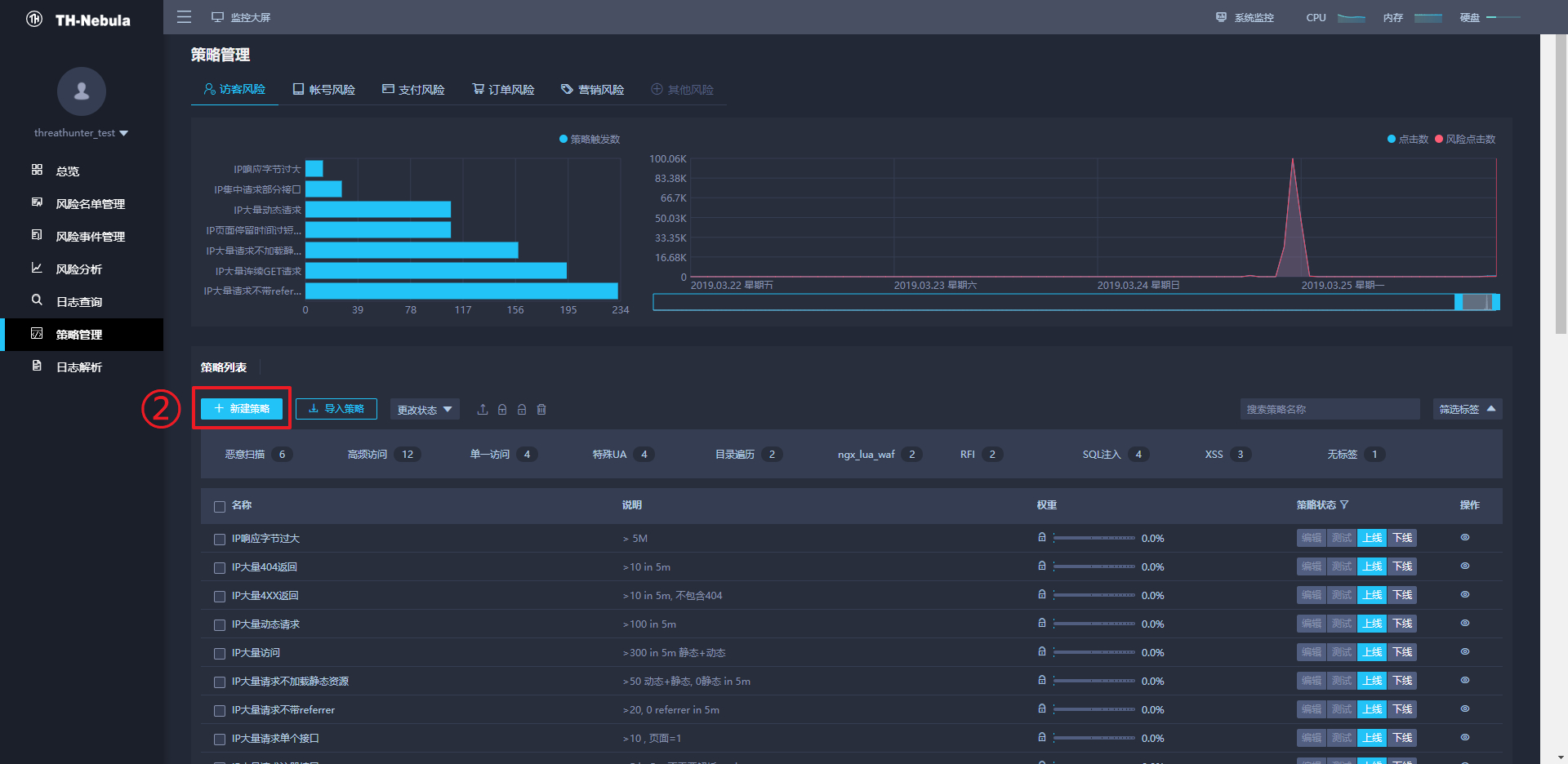Collapse the 筛选标签 filter expander
Screen dimensions: 1568x764
(1468, 410)
